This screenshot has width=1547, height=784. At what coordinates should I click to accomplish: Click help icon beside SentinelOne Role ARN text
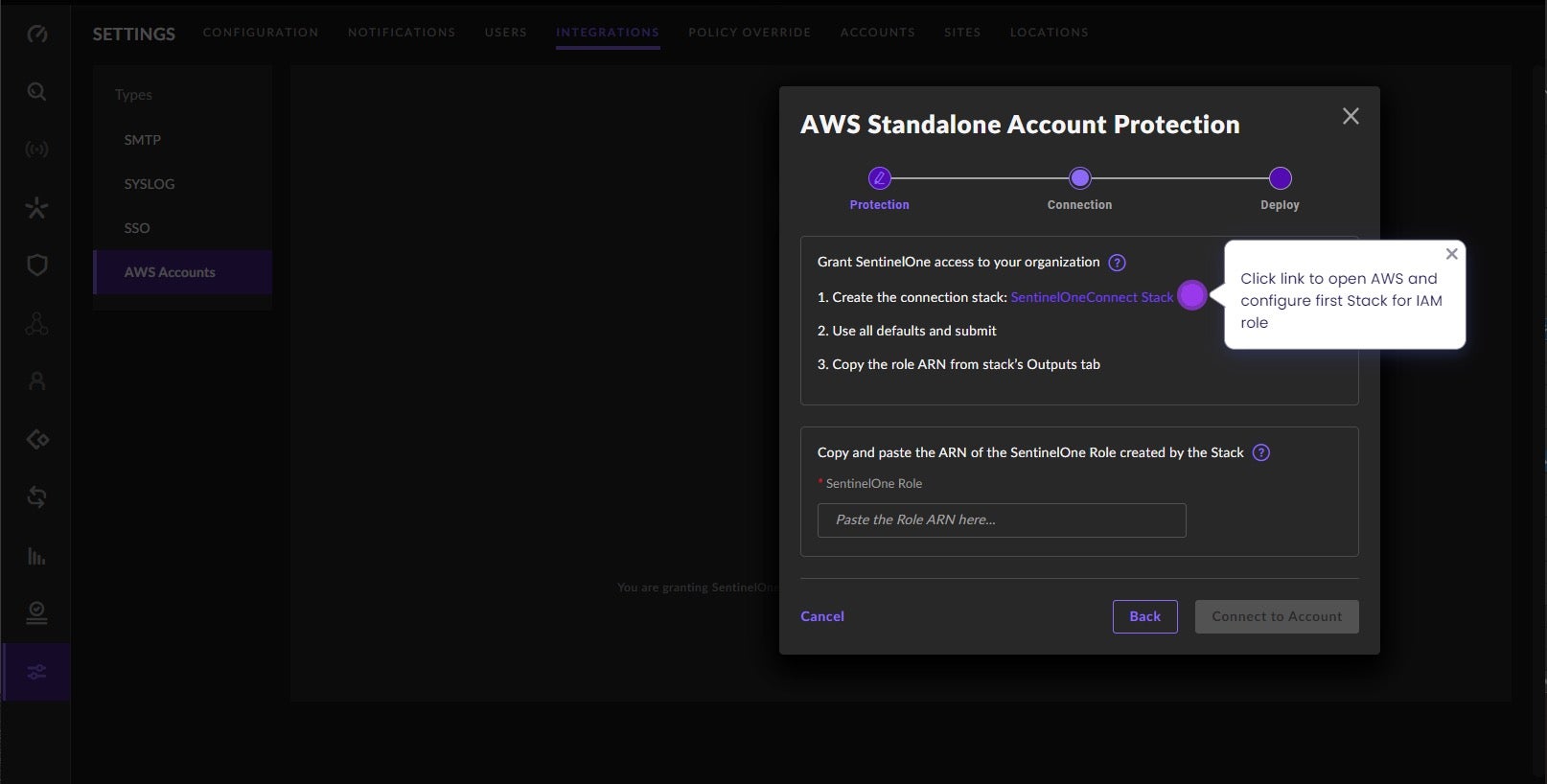(x=1261, y=452)
